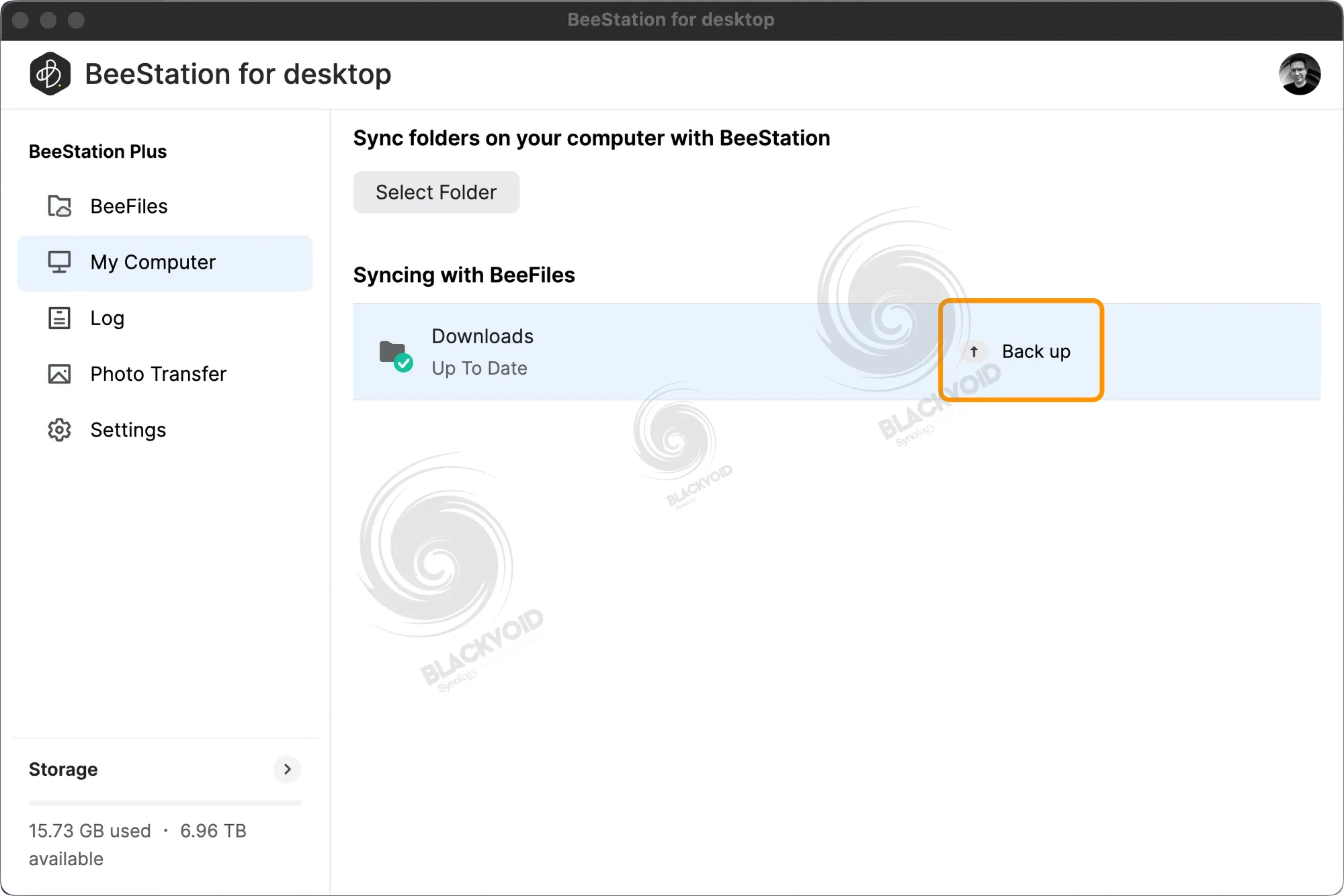The image size is (1344, 896).
Task: Open the user profile avatar
Action: tap(1299, 74)
